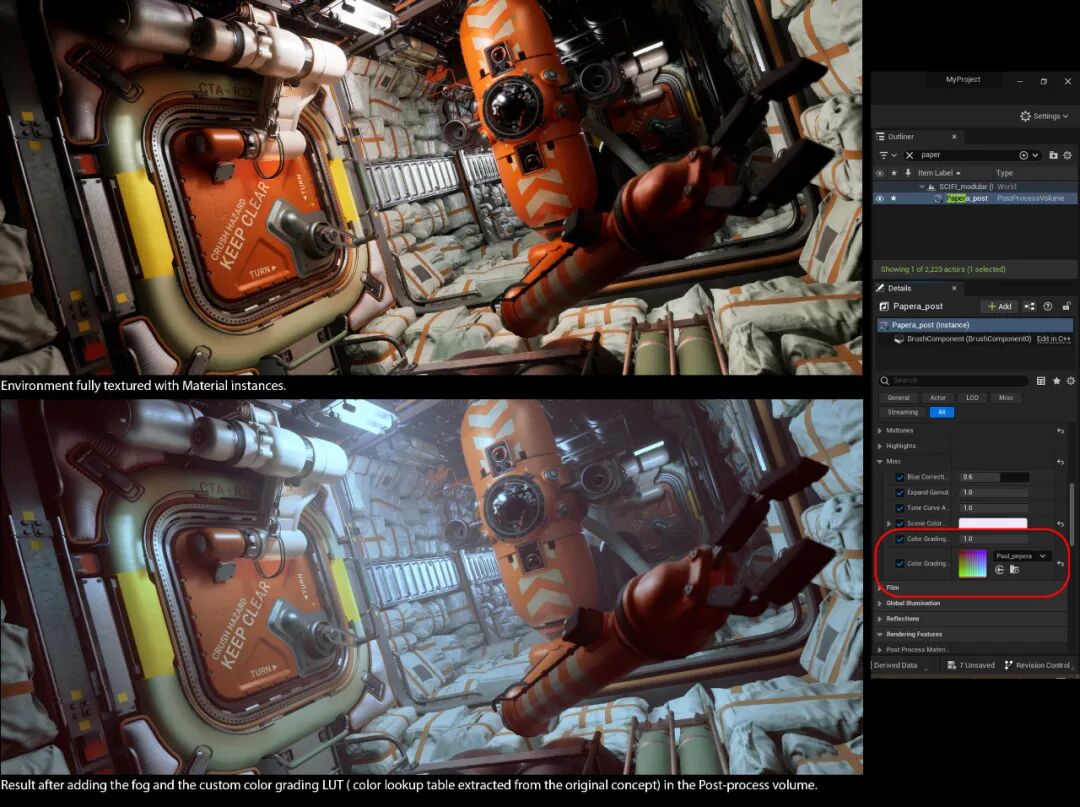
Task: Reset the Misc section to default arrow
Action: pos(1061,462)
